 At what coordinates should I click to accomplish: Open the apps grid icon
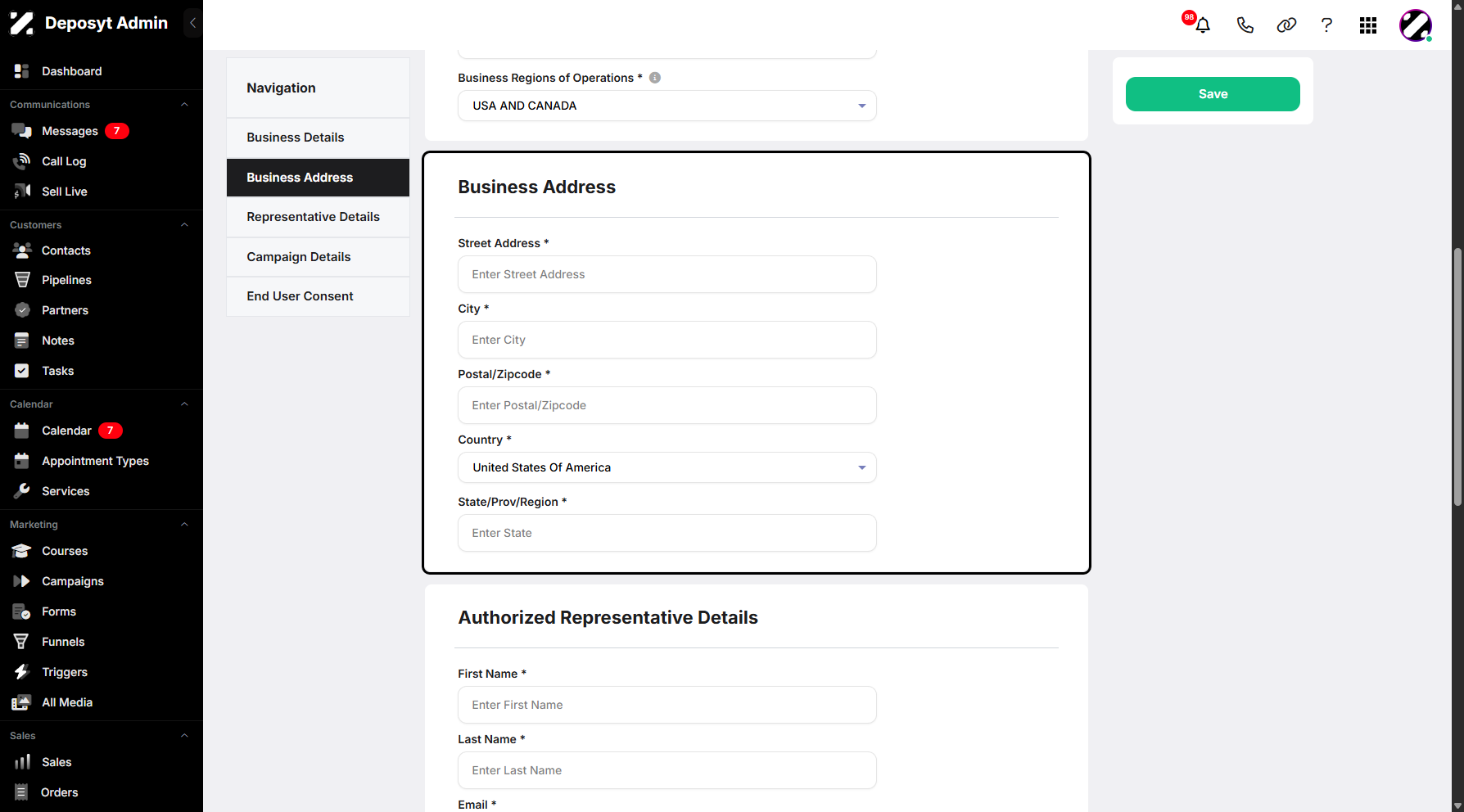pyautogui.click(x=1368, y=25)
